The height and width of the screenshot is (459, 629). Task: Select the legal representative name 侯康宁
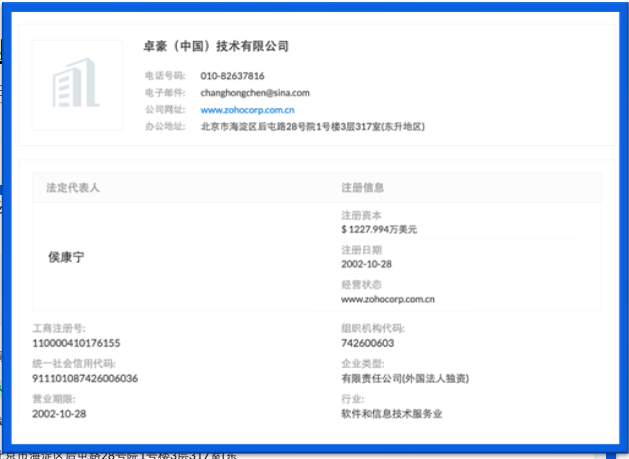(x=66, y=257)
